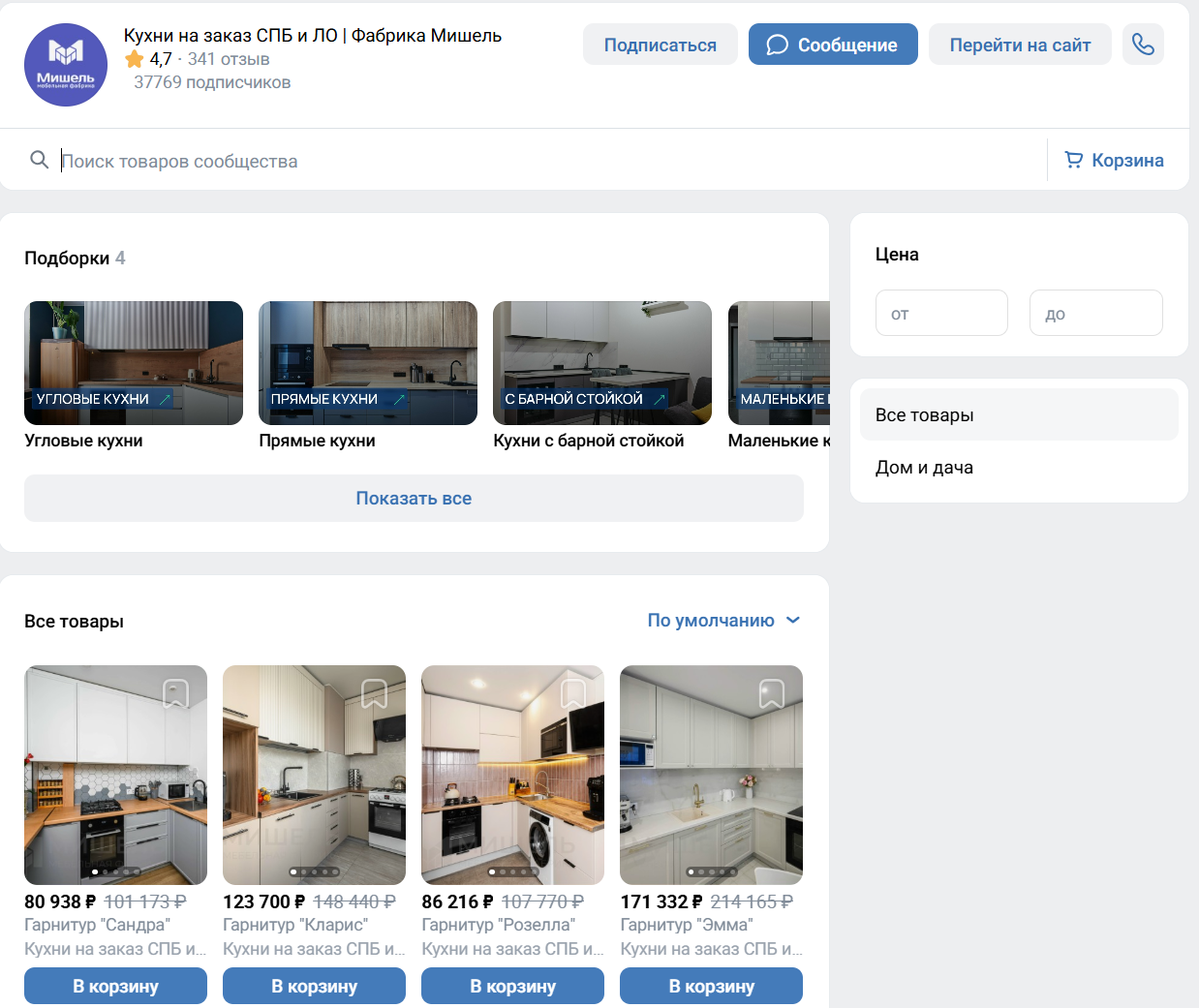
Task: Open the Гарнитур "Эмма" product photo
Action: [711, 775]
